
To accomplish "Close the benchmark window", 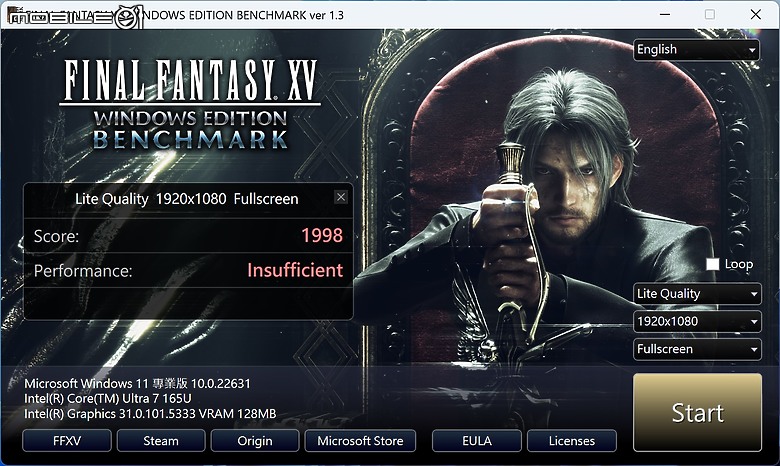I will pos(755,14).
